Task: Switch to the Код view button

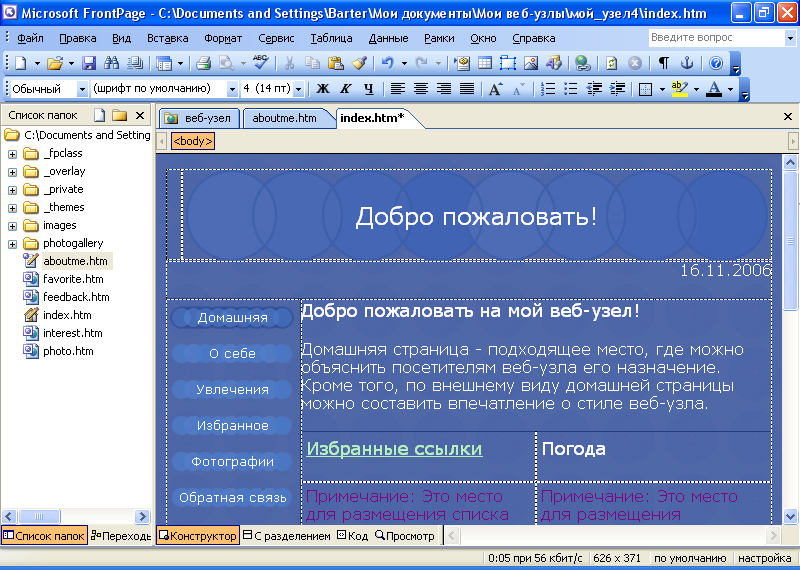Action: pyautogui.click(x=352, y=536)
